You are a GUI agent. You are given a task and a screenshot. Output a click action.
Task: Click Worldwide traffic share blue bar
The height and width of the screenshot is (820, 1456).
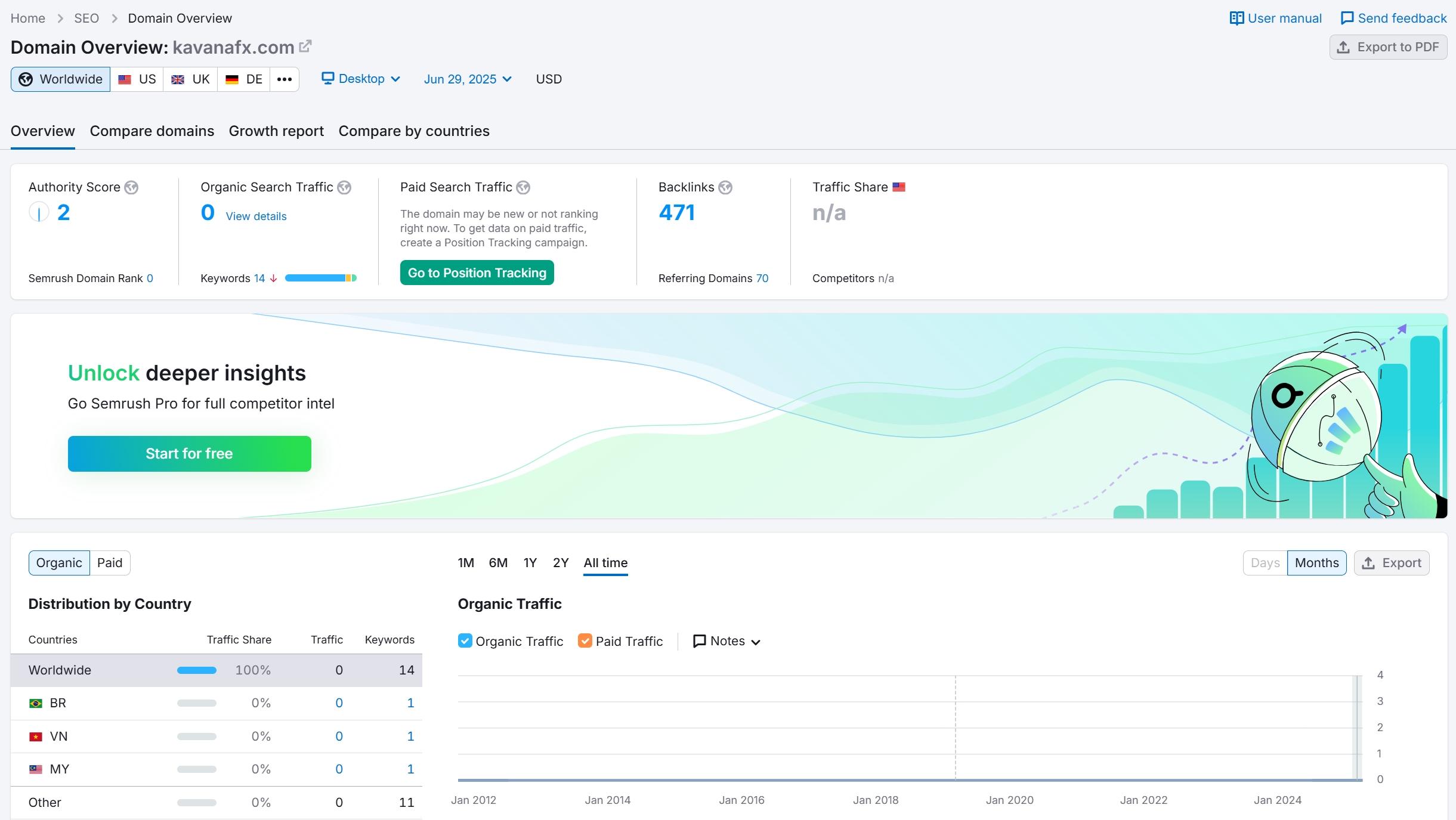click(197, 670)
